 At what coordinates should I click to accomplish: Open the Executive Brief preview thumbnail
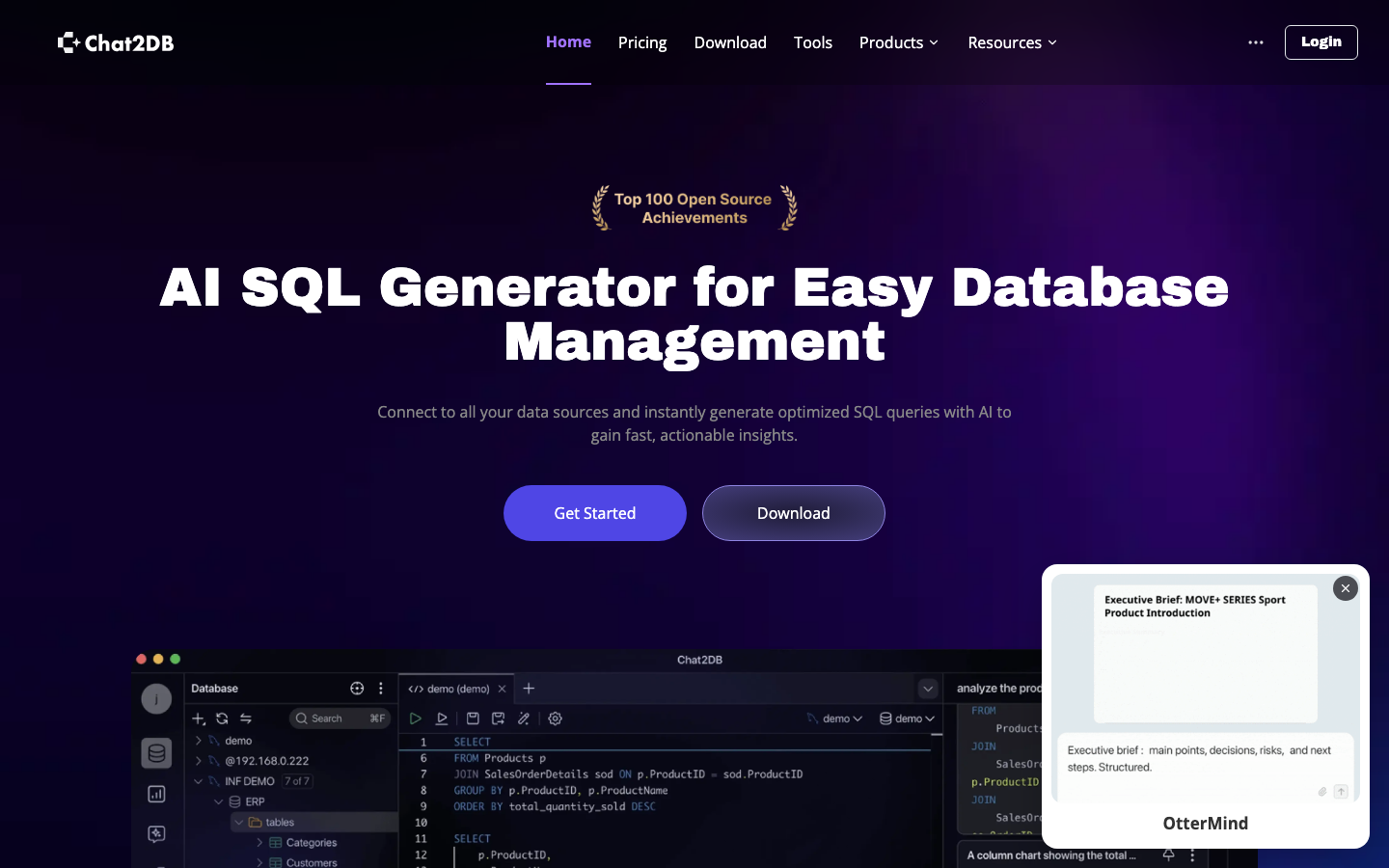coord(1206,653)
